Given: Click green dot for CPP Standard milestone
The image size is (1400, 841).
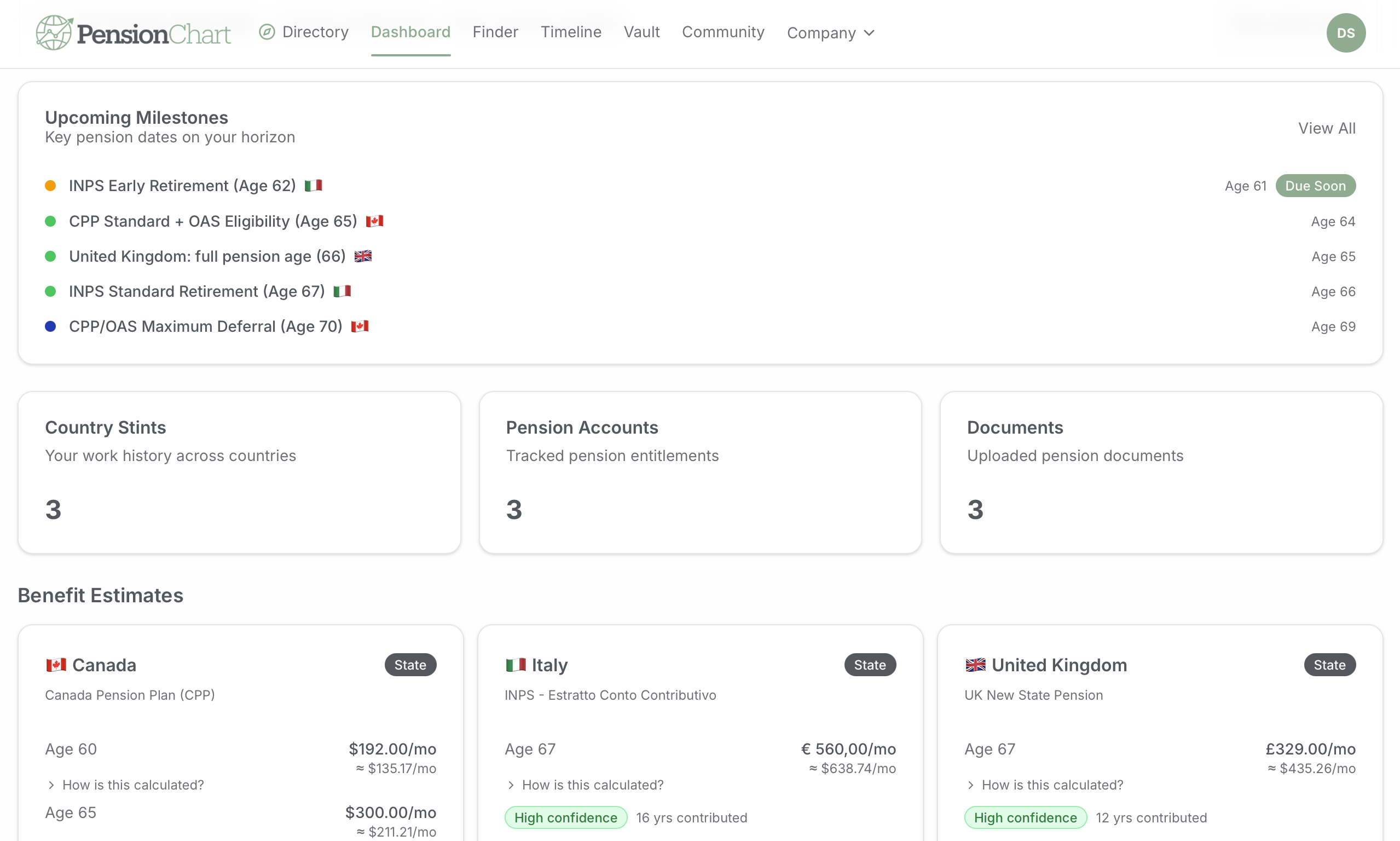Looking at the screenshot, I should [x=50, y=221].
